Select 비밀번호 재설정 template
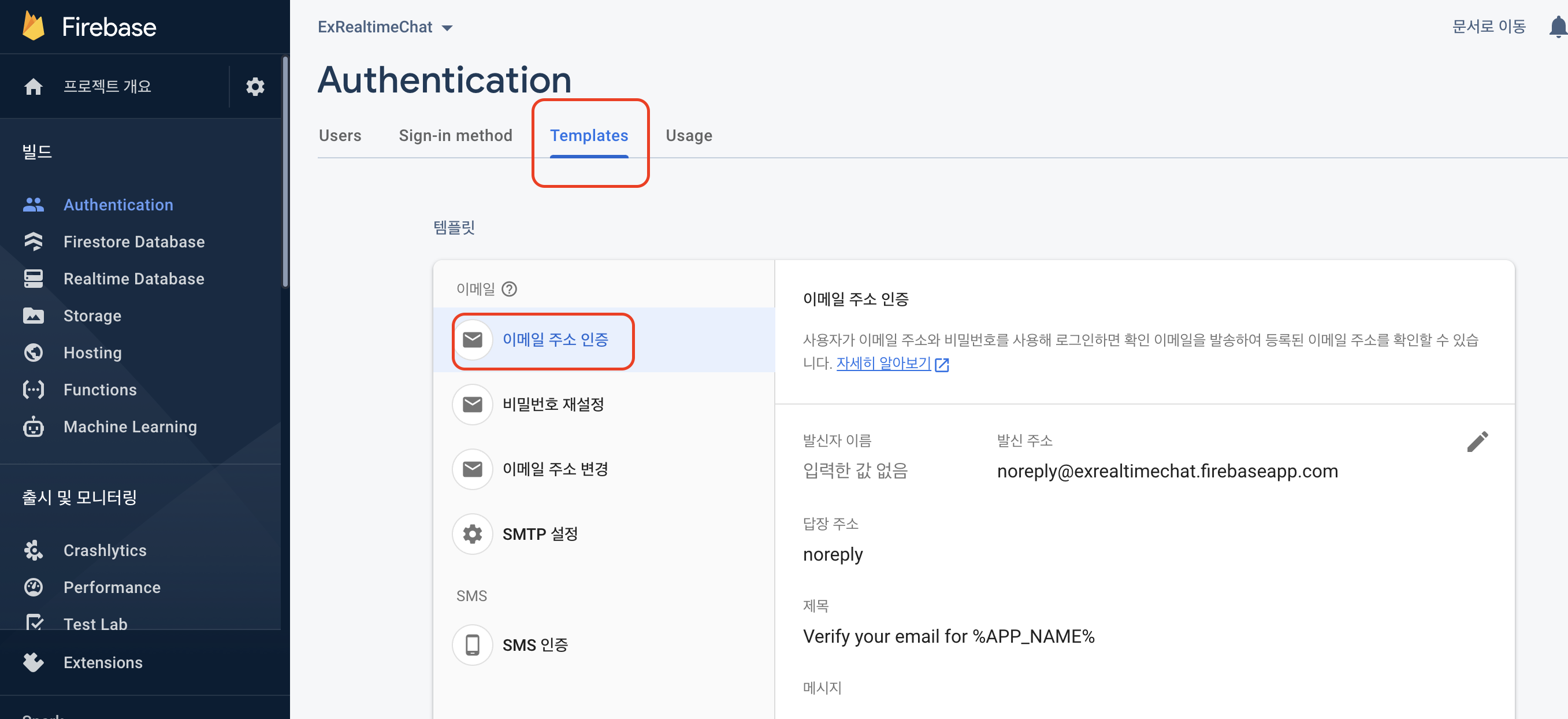 pos(553,404)
